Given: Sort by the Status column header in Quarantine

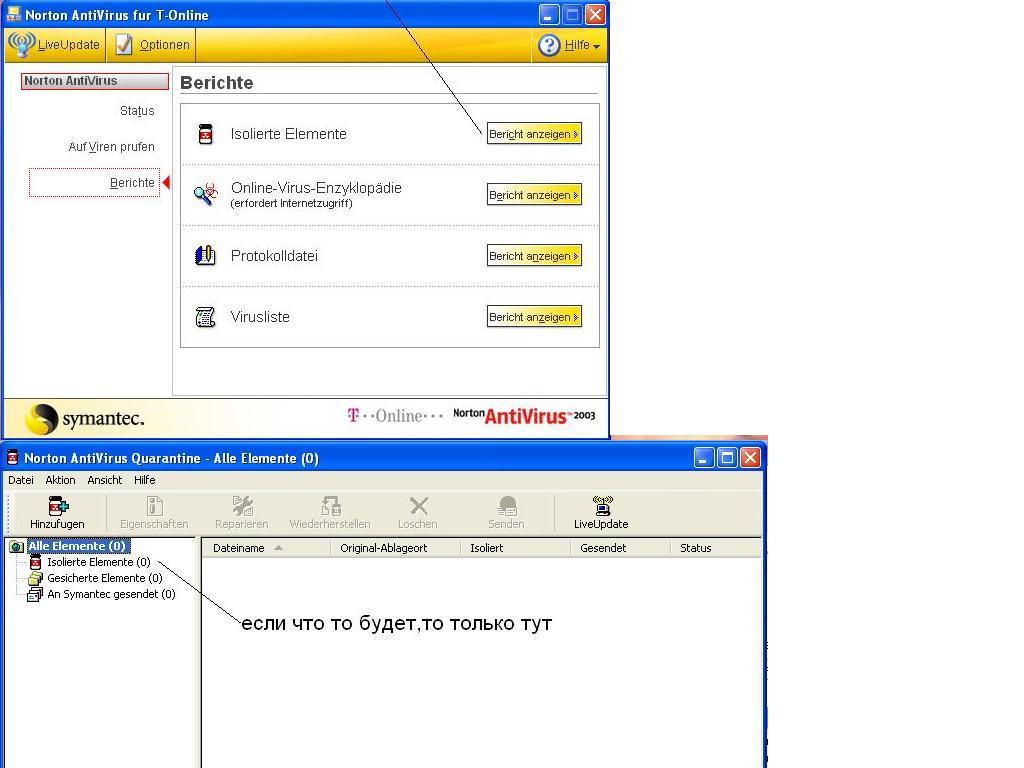Looking at the screenshot, I should [x=716, y=548].
